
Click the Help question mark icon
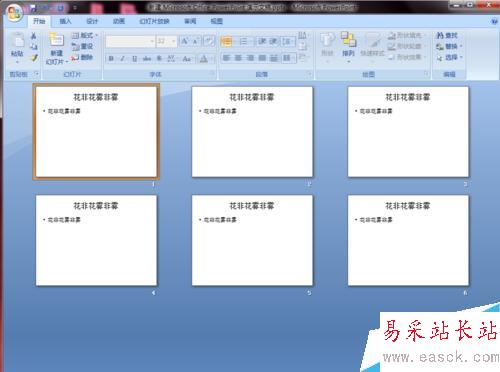pyautogui.click(x=494, y=21)
